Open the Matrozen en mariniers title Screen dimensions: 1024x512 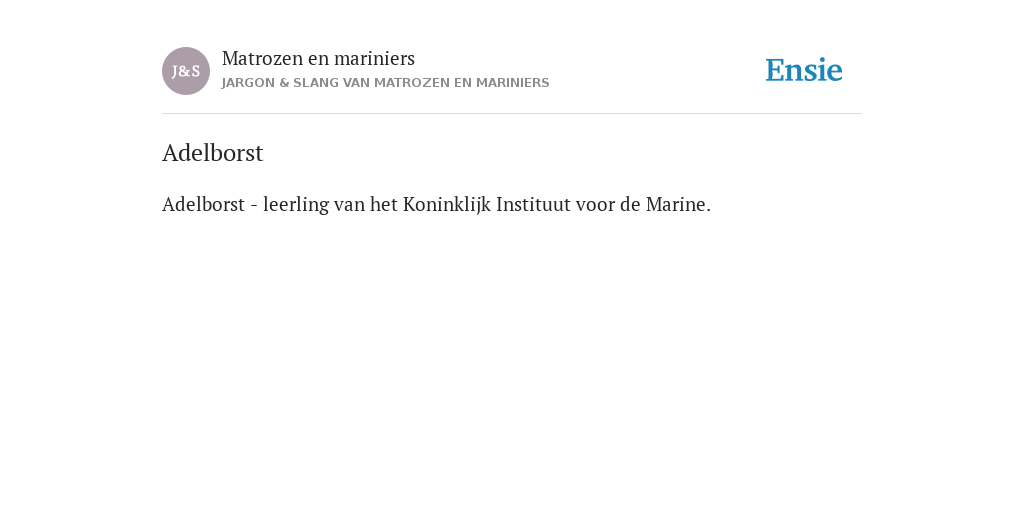pos(318,59)
